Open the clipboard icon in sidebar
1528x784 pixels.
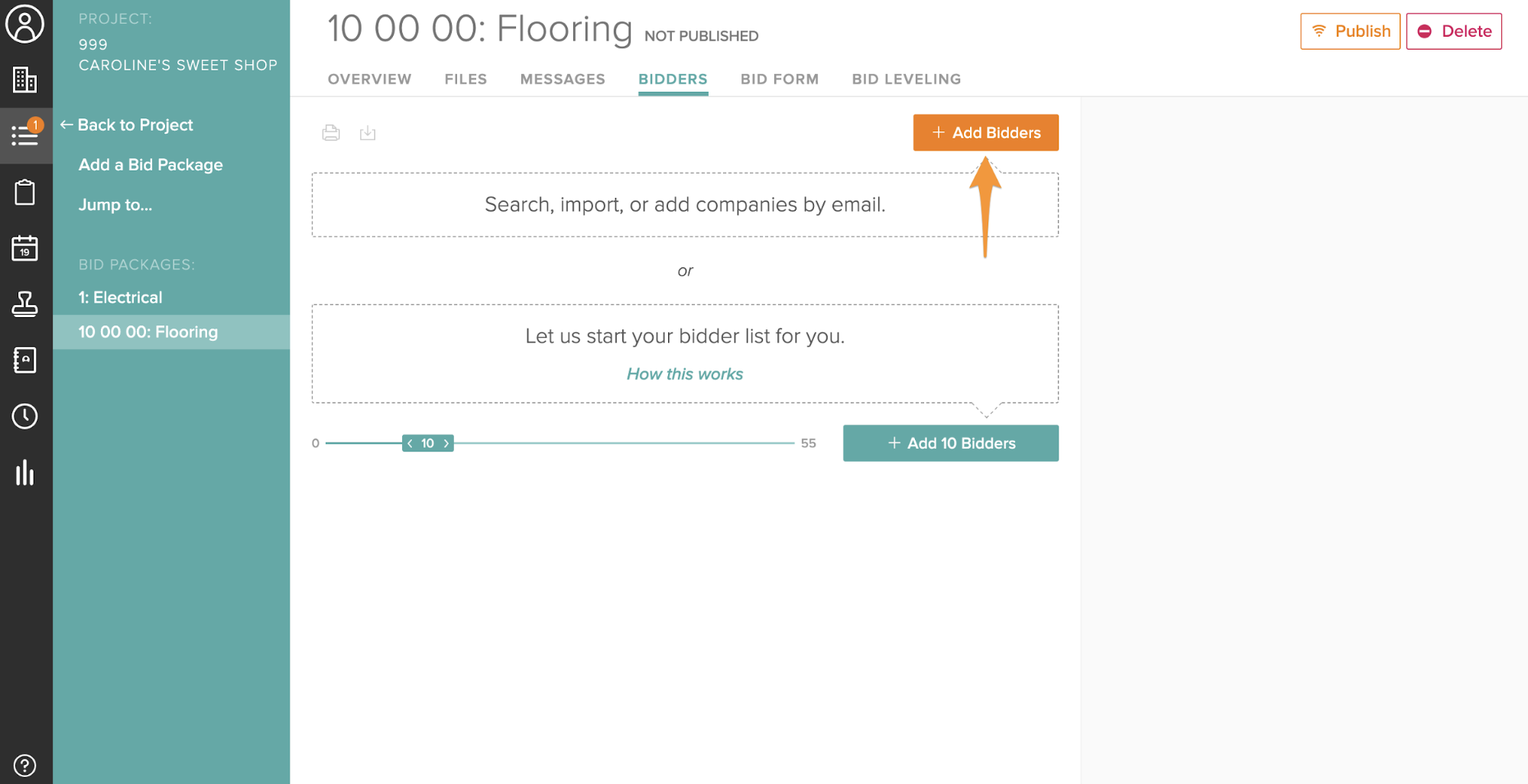(x=25, y=192)
